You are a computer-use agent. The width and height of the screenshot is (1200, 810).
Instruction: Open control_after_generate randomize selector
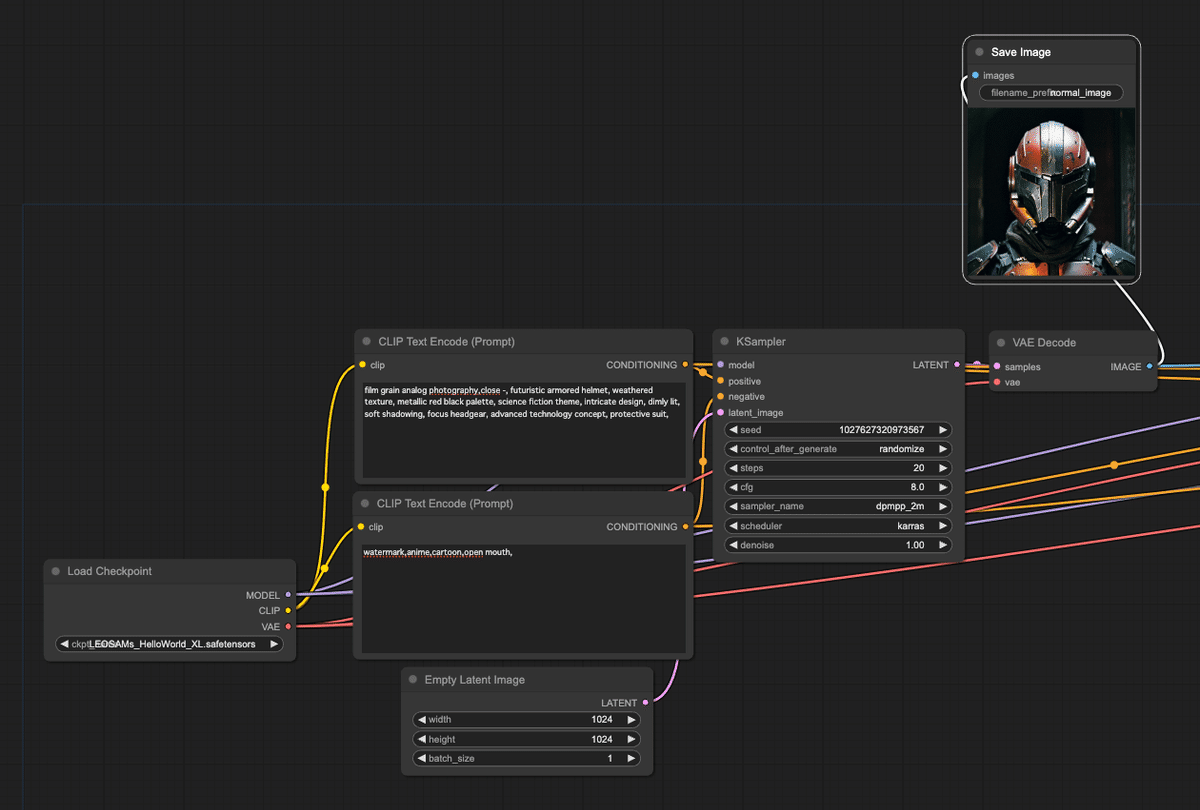[838, 449]
